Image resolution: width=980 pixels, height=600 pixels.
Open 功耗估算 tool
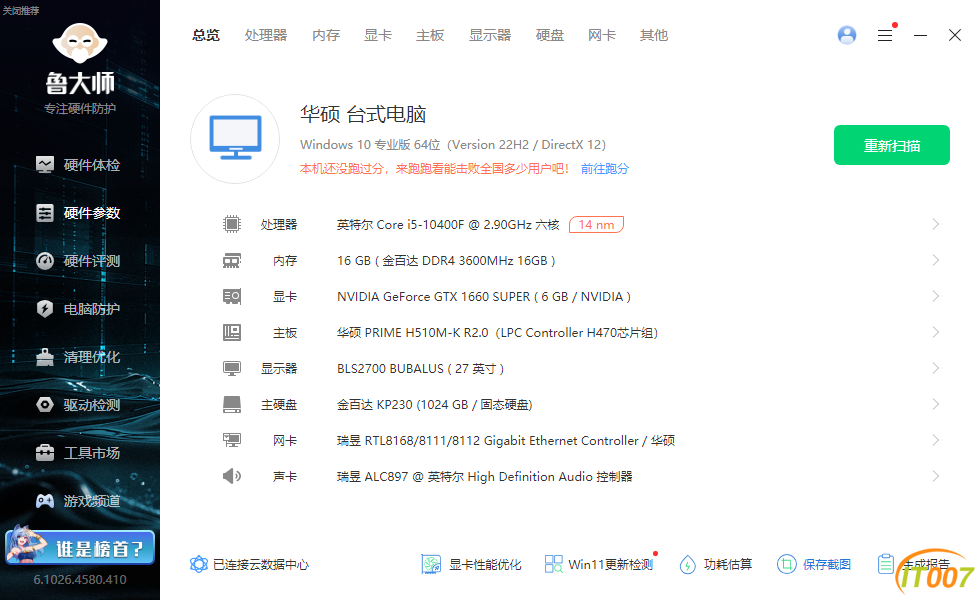pos(716,564)
